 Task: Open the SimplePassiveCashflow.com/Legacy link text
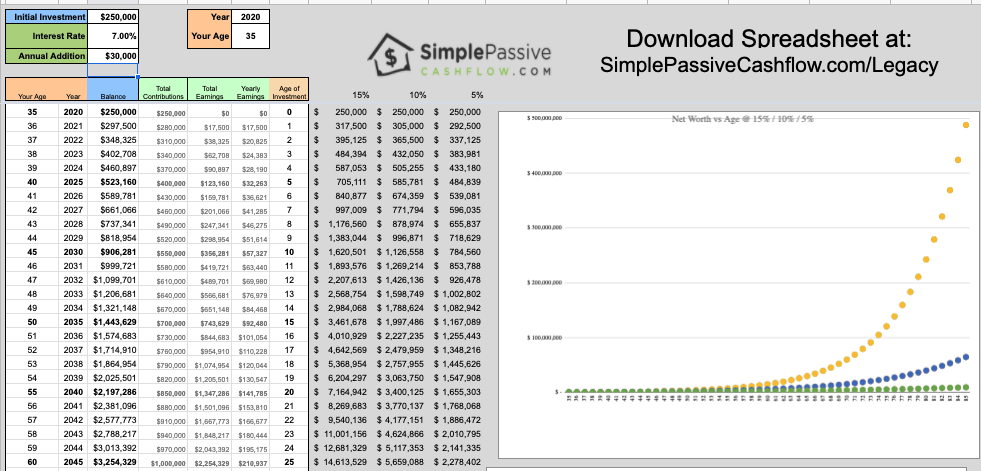pos(769,65)
